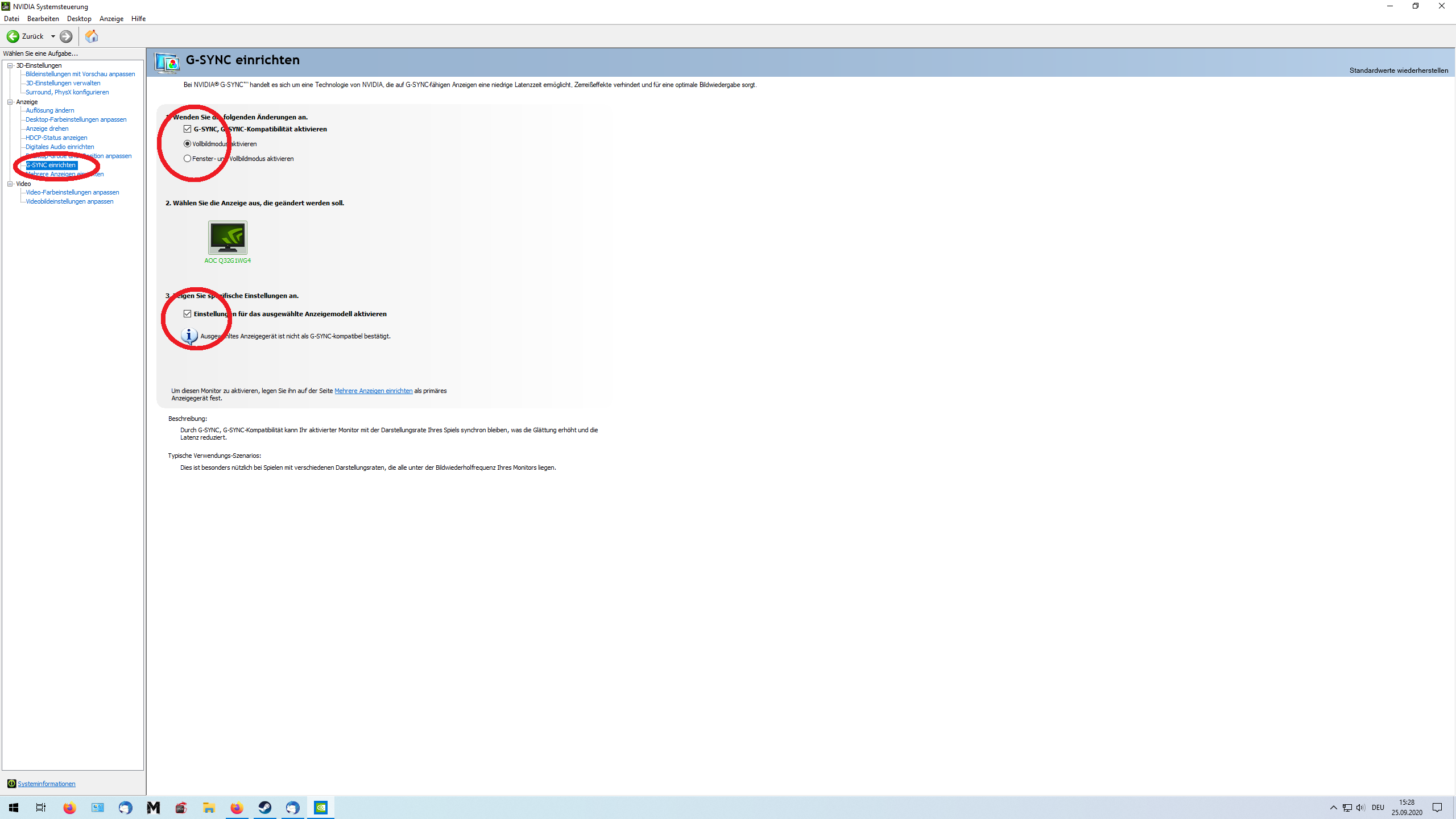Viewport: 1456px width, 819px height.
Task: Select the AOC Q32G1WG4 monitor icon
Action: pos(227,237)
